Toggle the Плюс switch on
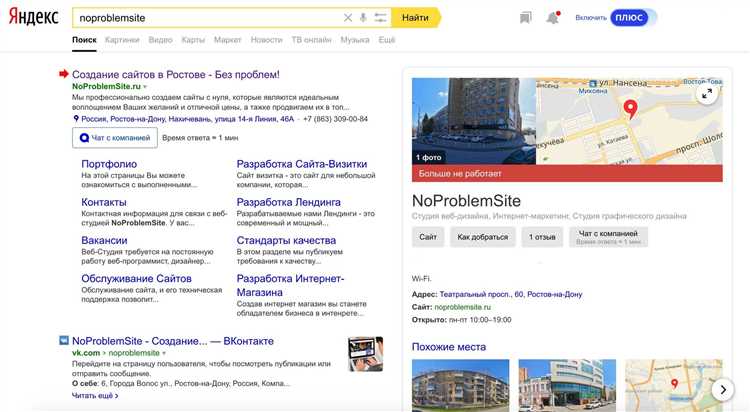 pyautogui.click(x=632, y=18)
